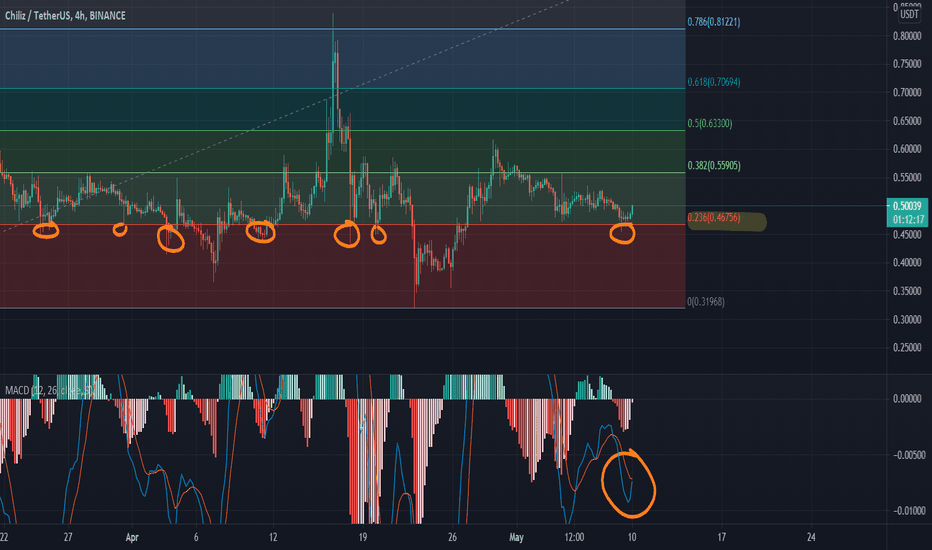Select the 0.5(0.63300) Fibonacci label

coord(710,124)
